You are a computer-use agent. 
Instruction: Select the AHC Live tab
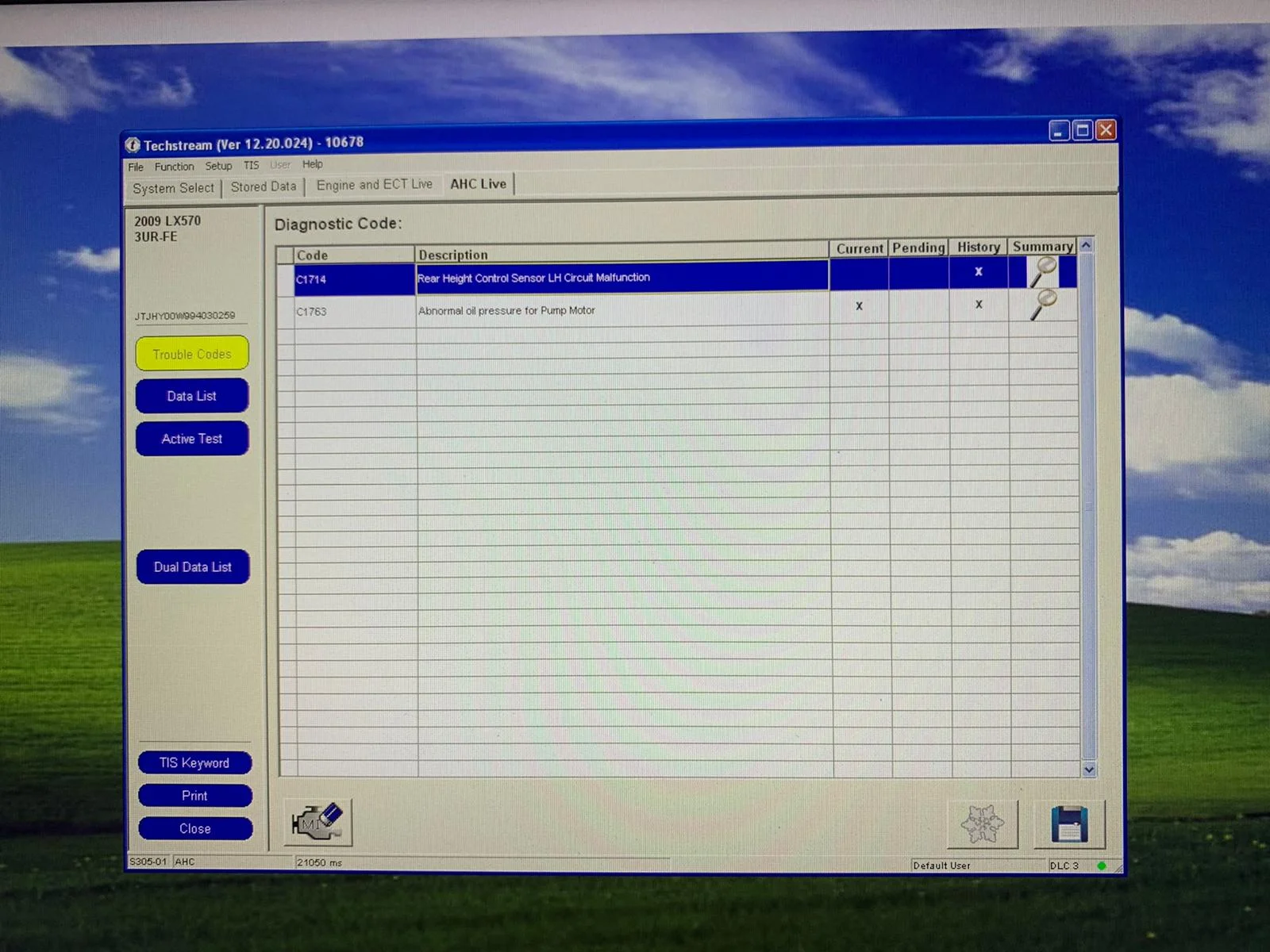pyautogui.click(x=478, y=184)
